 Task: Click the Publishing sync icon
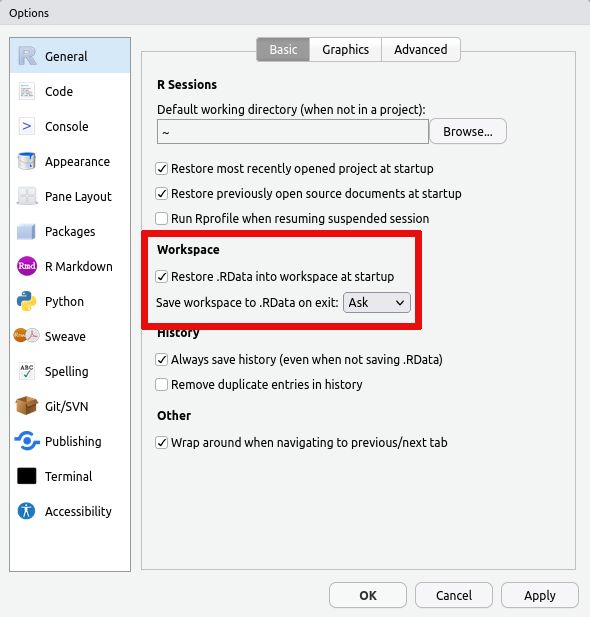pos(27,441)
